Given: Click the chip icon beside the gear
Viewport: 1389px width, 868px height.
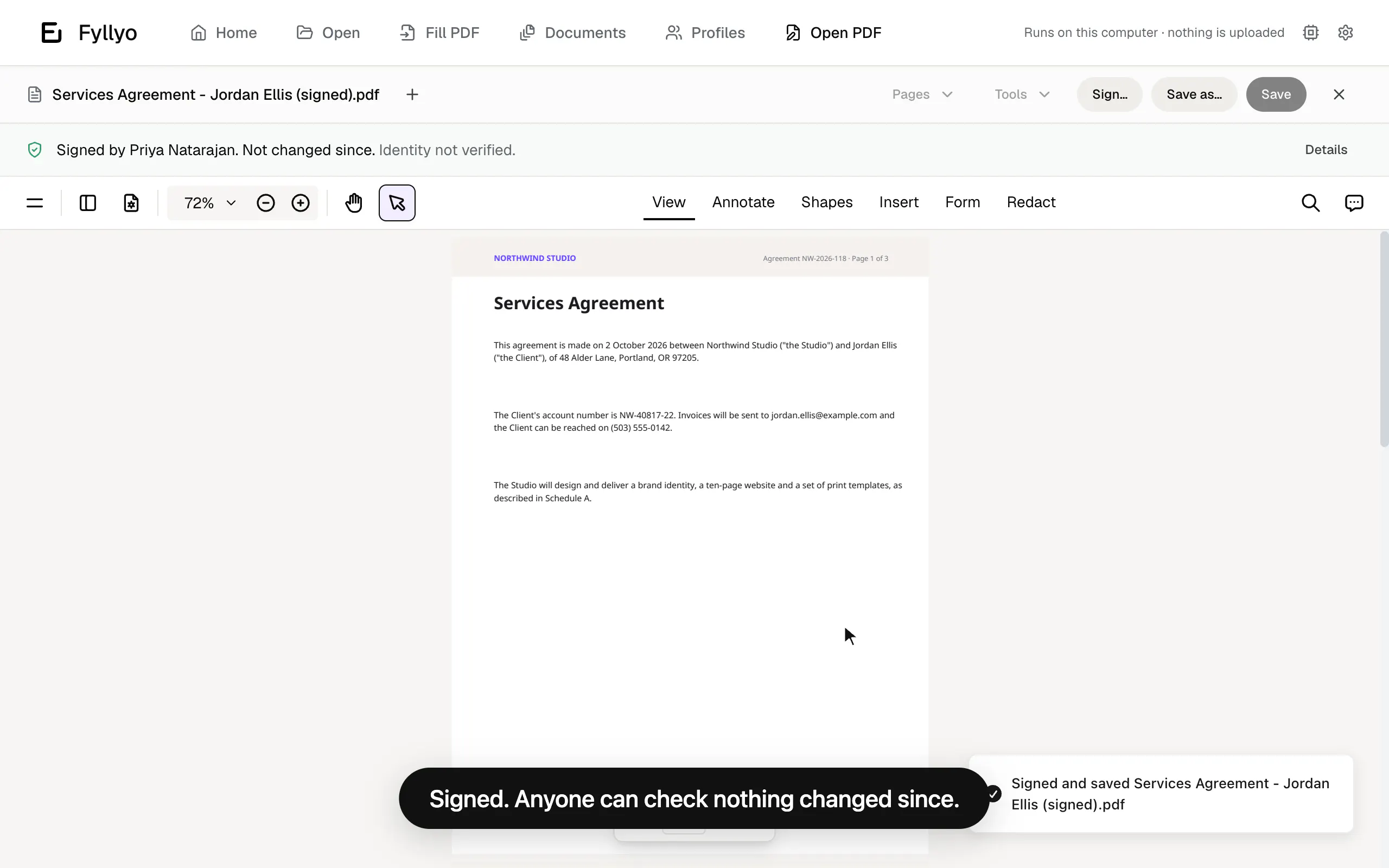Looking at the screenshot, I should click(1310, 33).
